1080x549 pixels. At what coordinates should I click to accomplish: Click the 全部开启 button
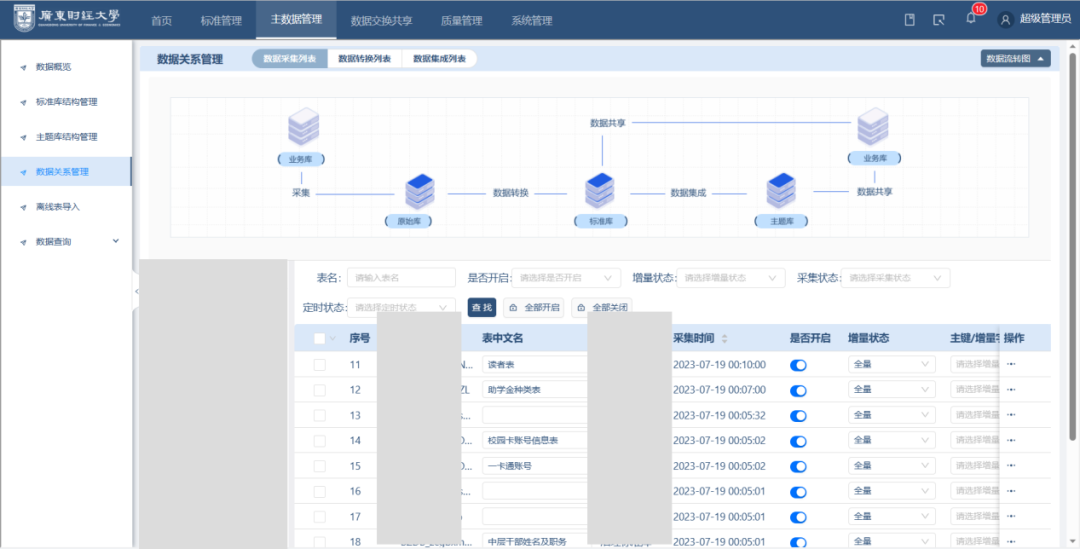click(534, 308)
